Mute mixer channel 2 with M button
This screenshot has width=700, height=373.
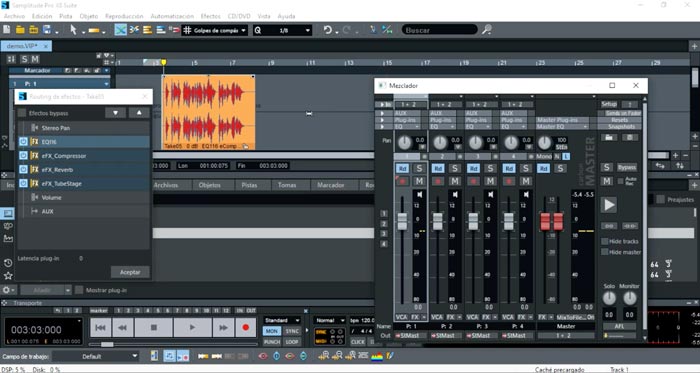pyautogui.click(x=454, y=181)
